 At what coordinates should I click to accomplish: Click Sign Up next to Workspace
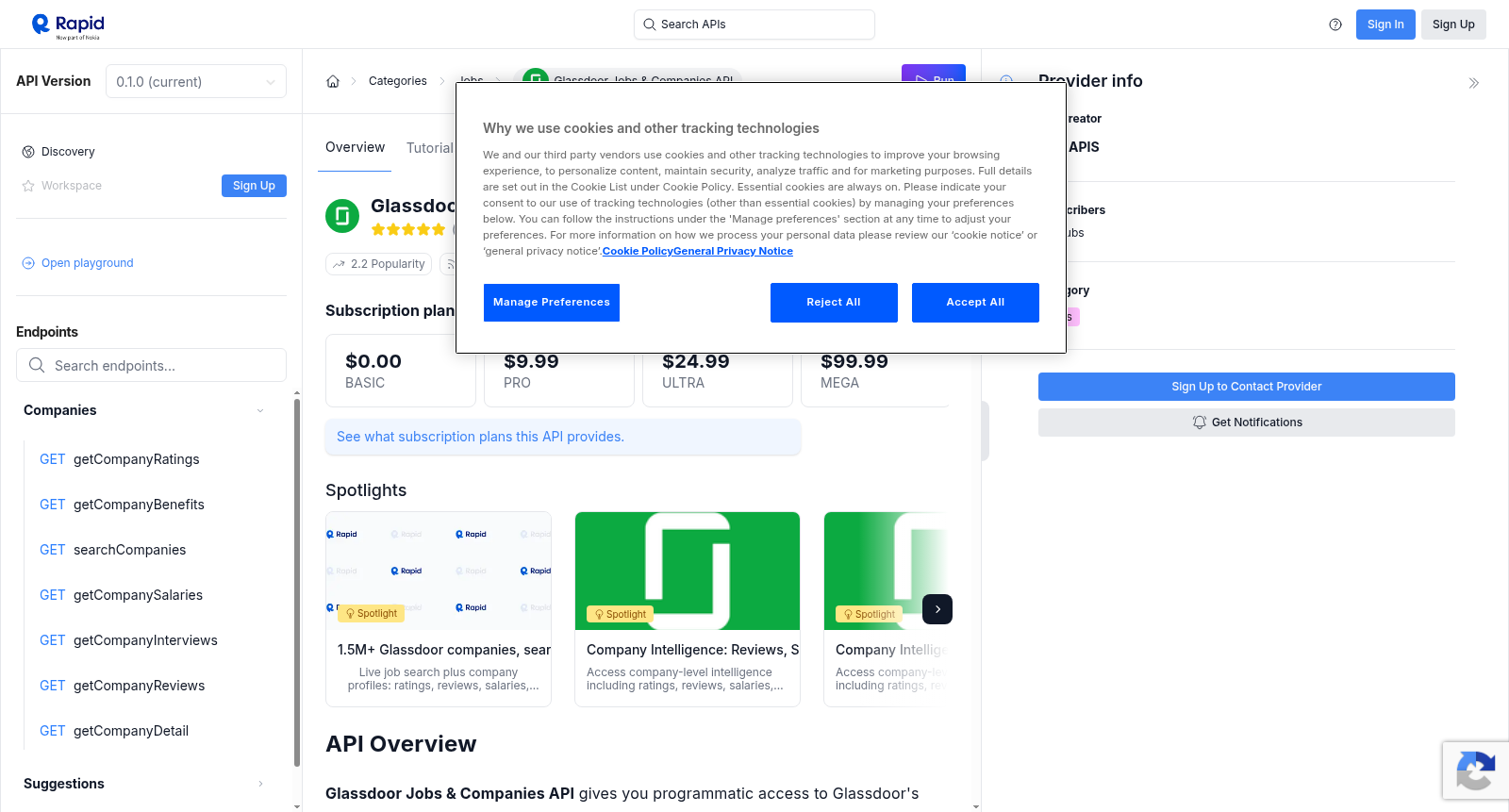254,186
